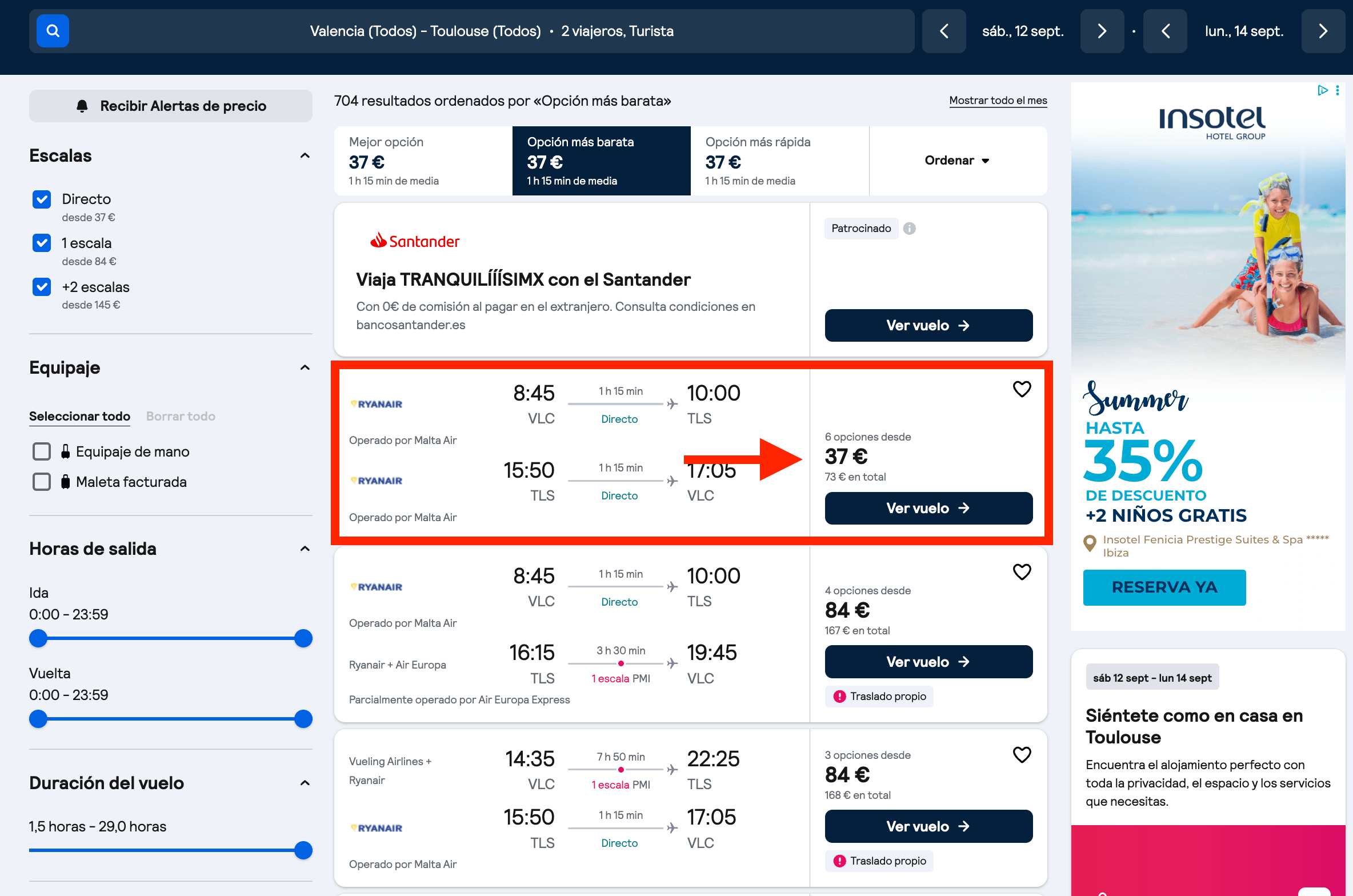
Task: Click the Valencia - Toulouse search field
Action: [x=472, y=31]
